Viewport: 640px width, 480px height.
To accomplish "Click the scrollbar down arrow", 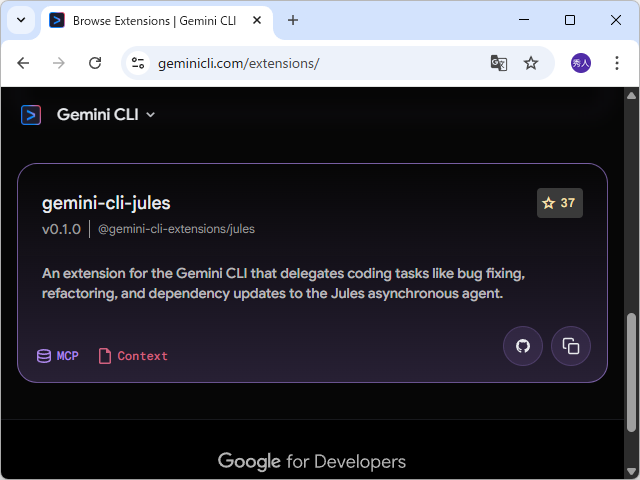I will pyautogui.click(x=631, y=471).
